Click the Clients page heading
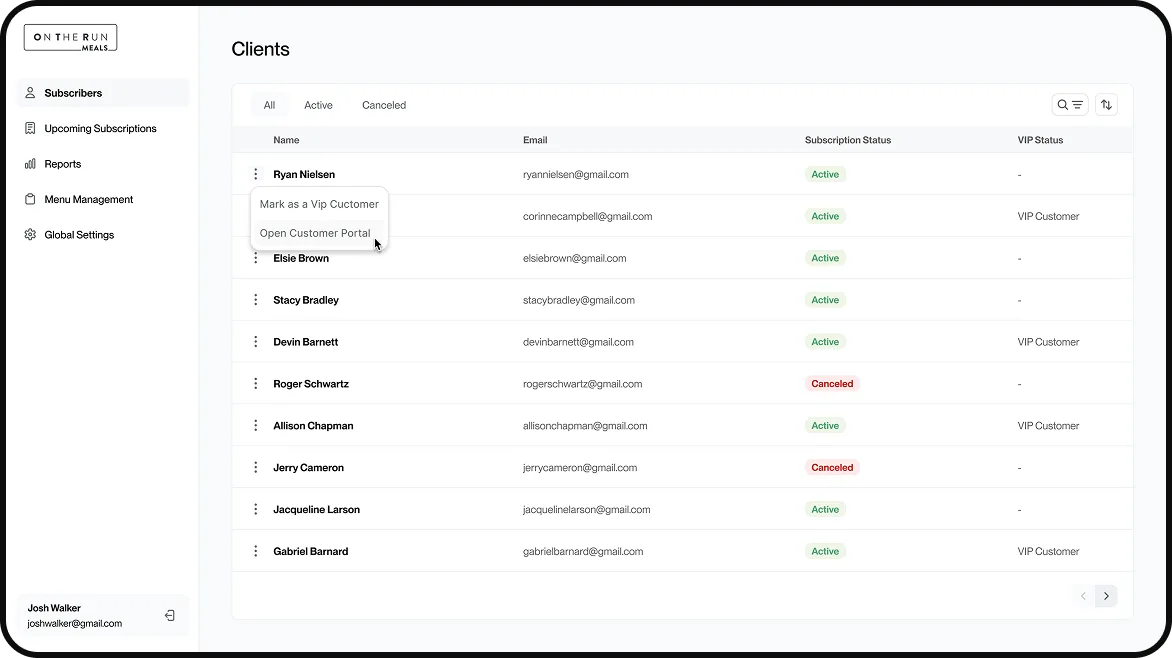This screenshot has height=658, width=1172. (x=260, y=49)
